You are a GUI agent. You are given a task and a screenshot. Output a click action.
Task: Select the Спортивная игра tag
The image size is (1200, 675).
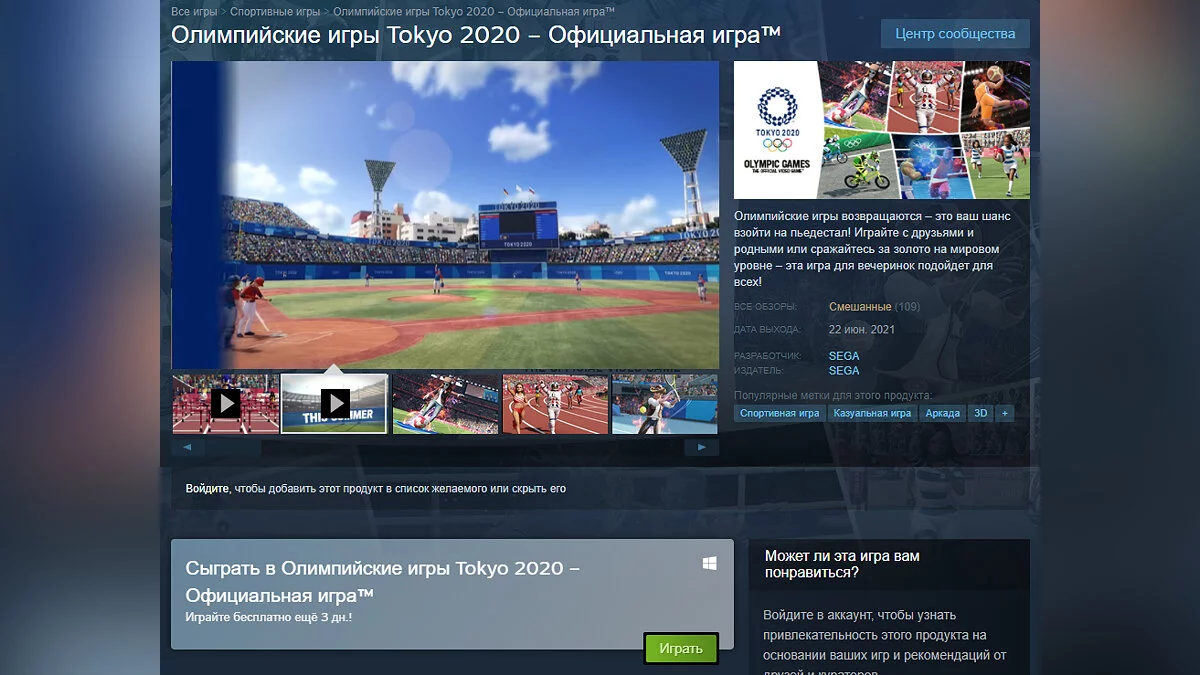pyautogui.click(x=780, y=413)
